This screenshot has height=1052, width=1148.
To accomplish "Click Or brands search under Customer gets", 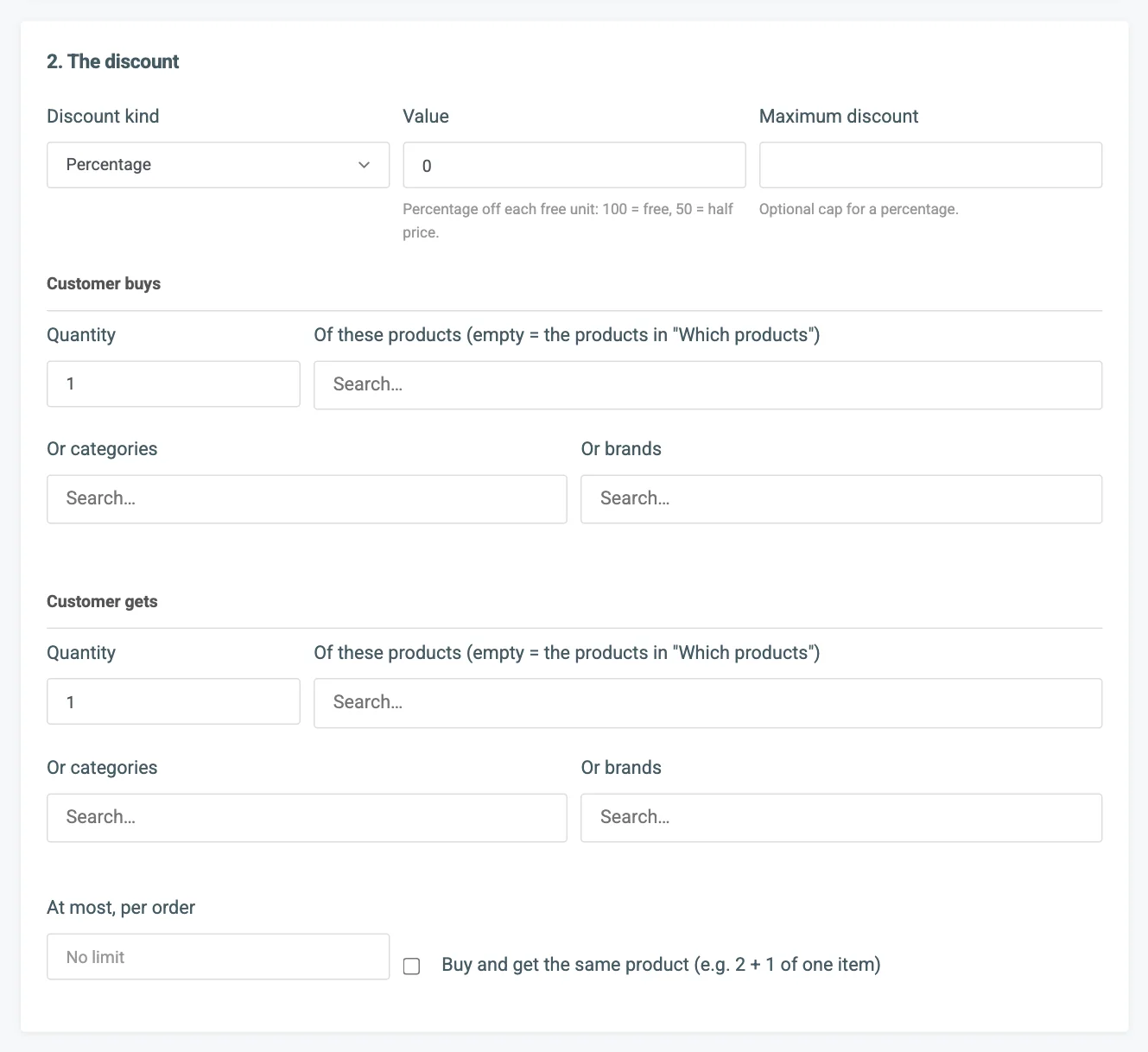I will 841,818.
